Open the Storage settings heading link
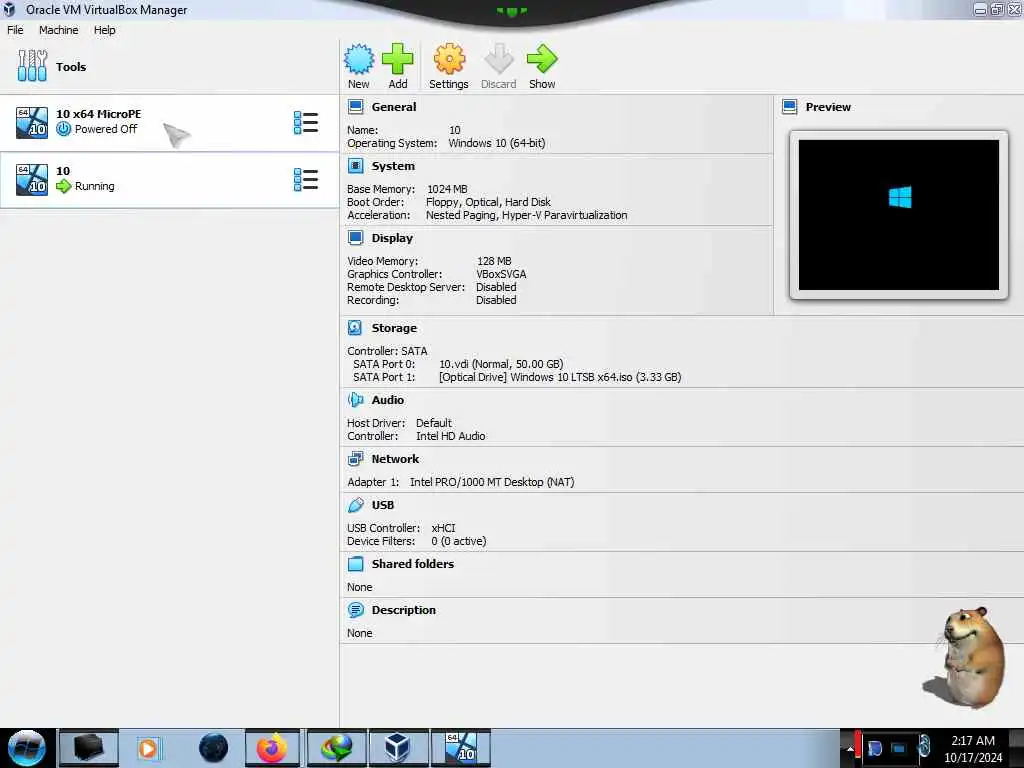This screenshot has height=768, width=1024. [394, 328]
